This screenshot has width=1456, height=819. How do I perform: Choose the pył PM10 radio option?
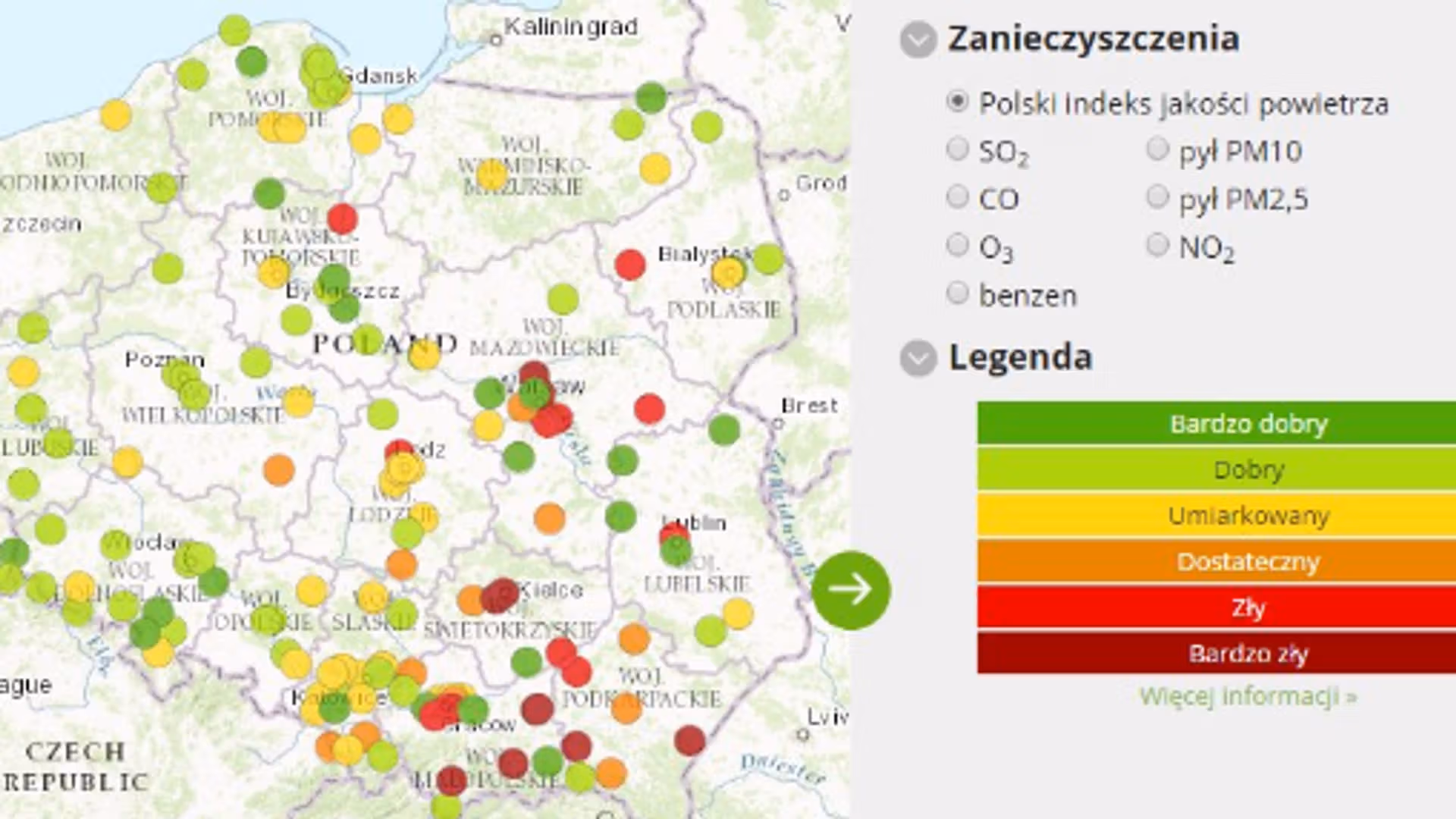click(x=1157, y=149)
